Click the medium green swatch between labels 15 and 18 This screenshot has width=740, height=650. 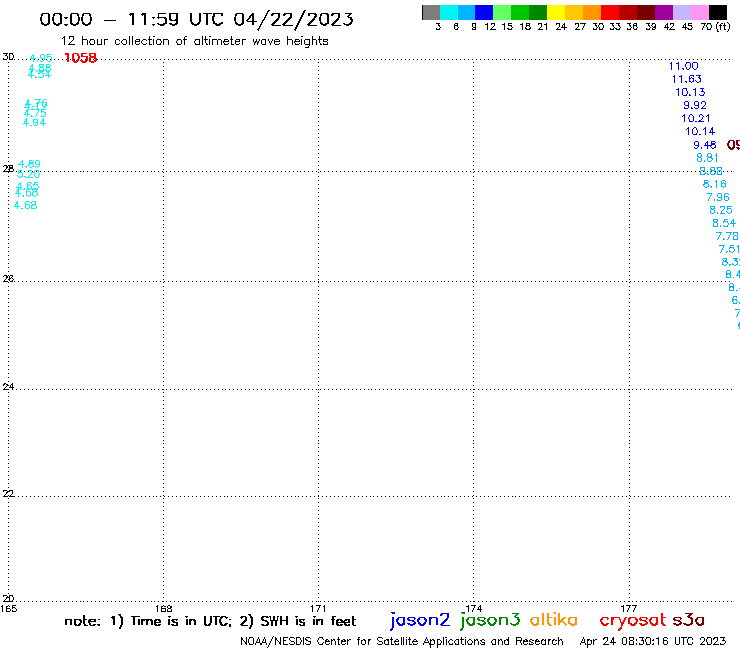pyautogui.click(x=520, y=12)
